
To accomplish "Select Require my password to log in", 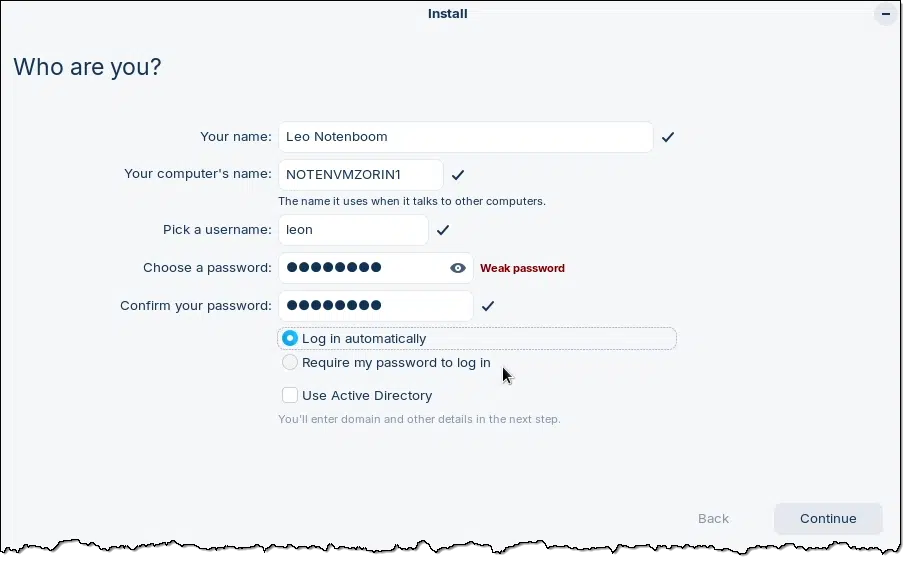I will (290, 362).
